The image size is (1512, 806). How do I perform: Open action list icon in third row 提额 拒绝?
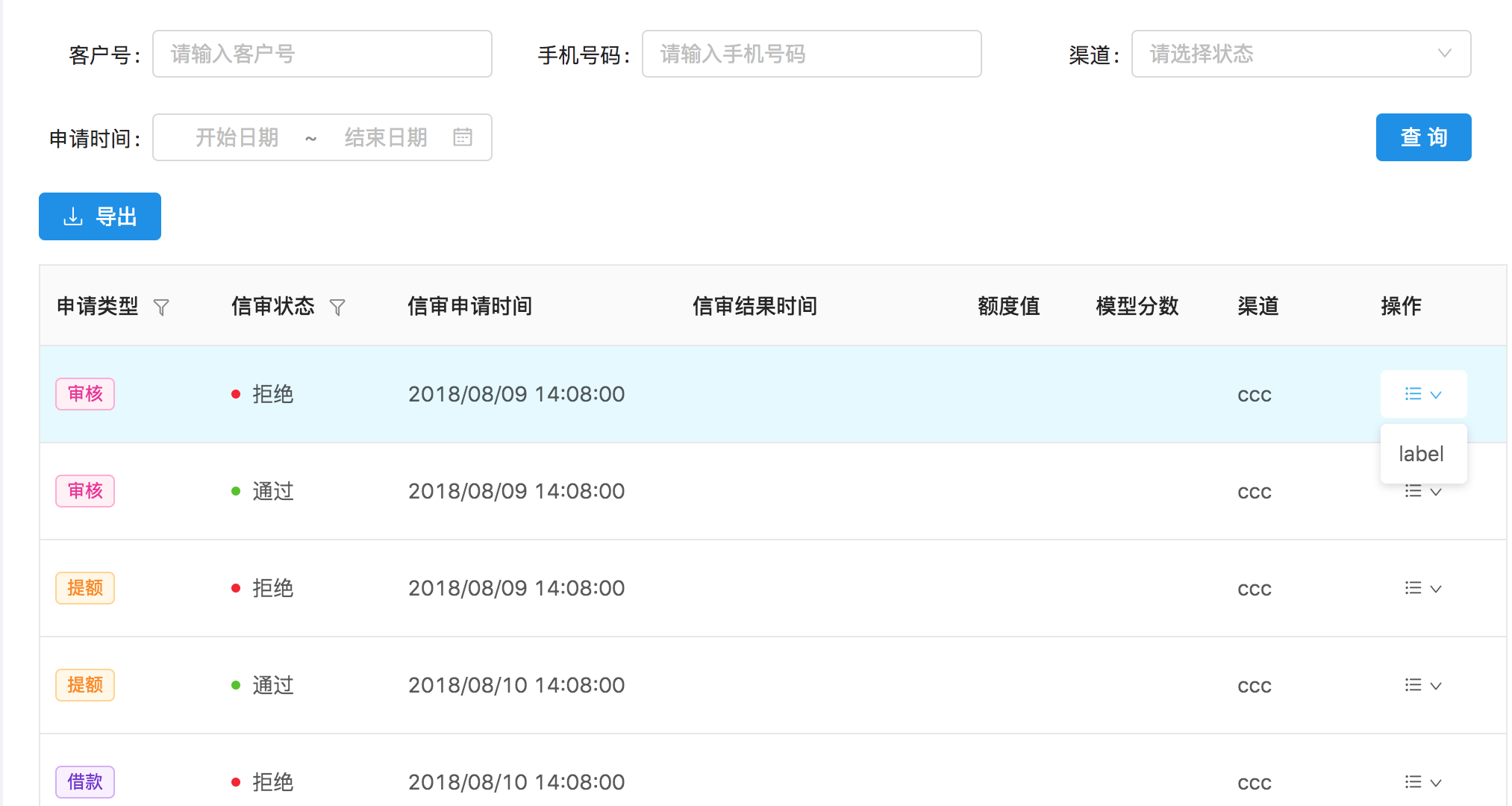click(1413, 588)
